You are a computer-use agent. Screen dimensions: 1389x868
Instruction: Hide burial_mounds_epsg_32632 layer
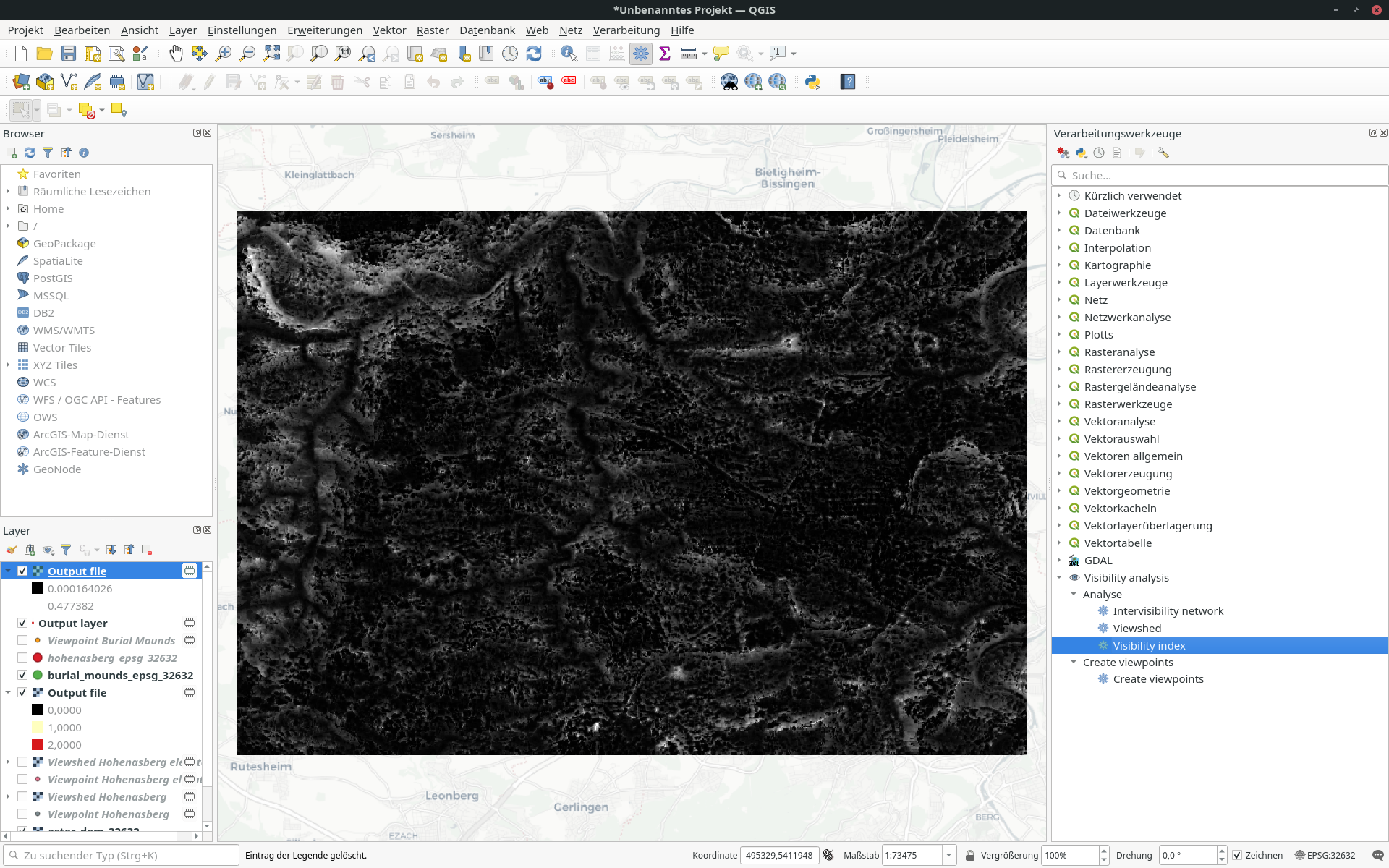22,675
